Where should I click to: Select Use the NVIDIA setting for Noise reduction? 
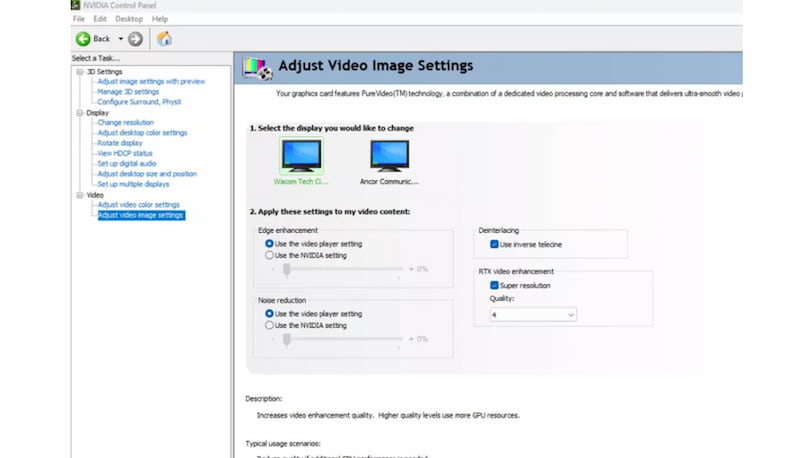[x=269, y=325]
